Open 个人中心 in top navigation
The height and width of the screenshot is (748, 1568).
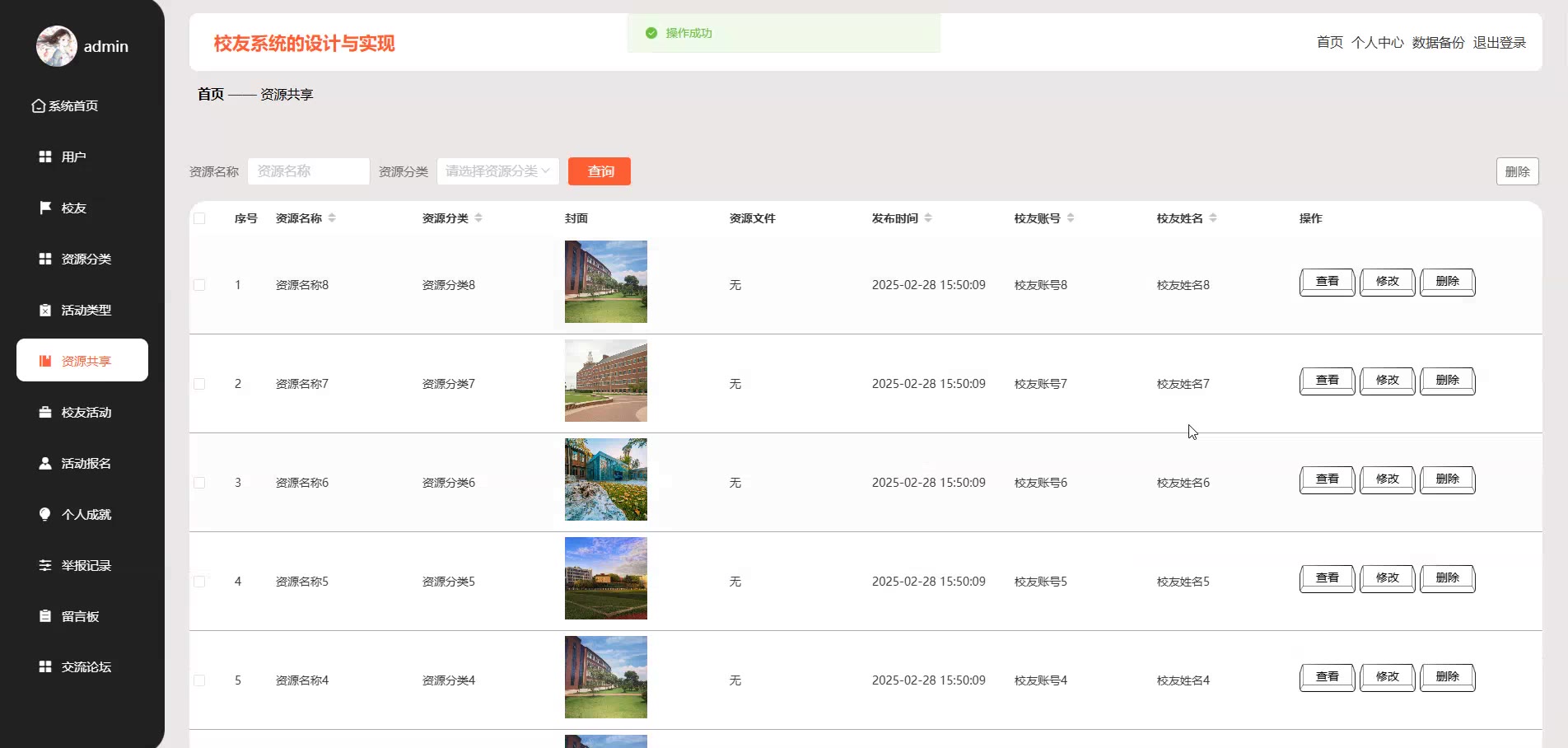(x=1377, y=43)
